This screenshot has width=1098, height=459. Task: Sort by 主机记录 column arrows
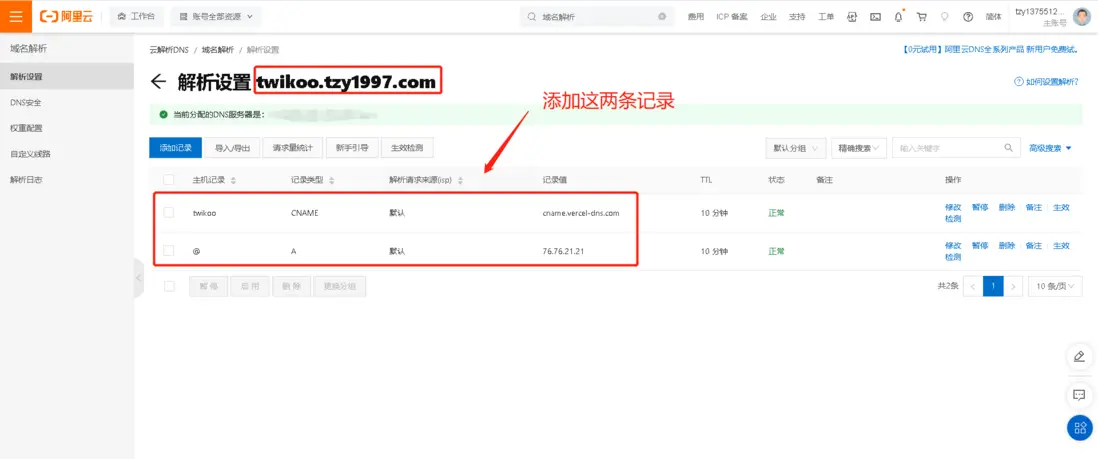coord(233,180)
